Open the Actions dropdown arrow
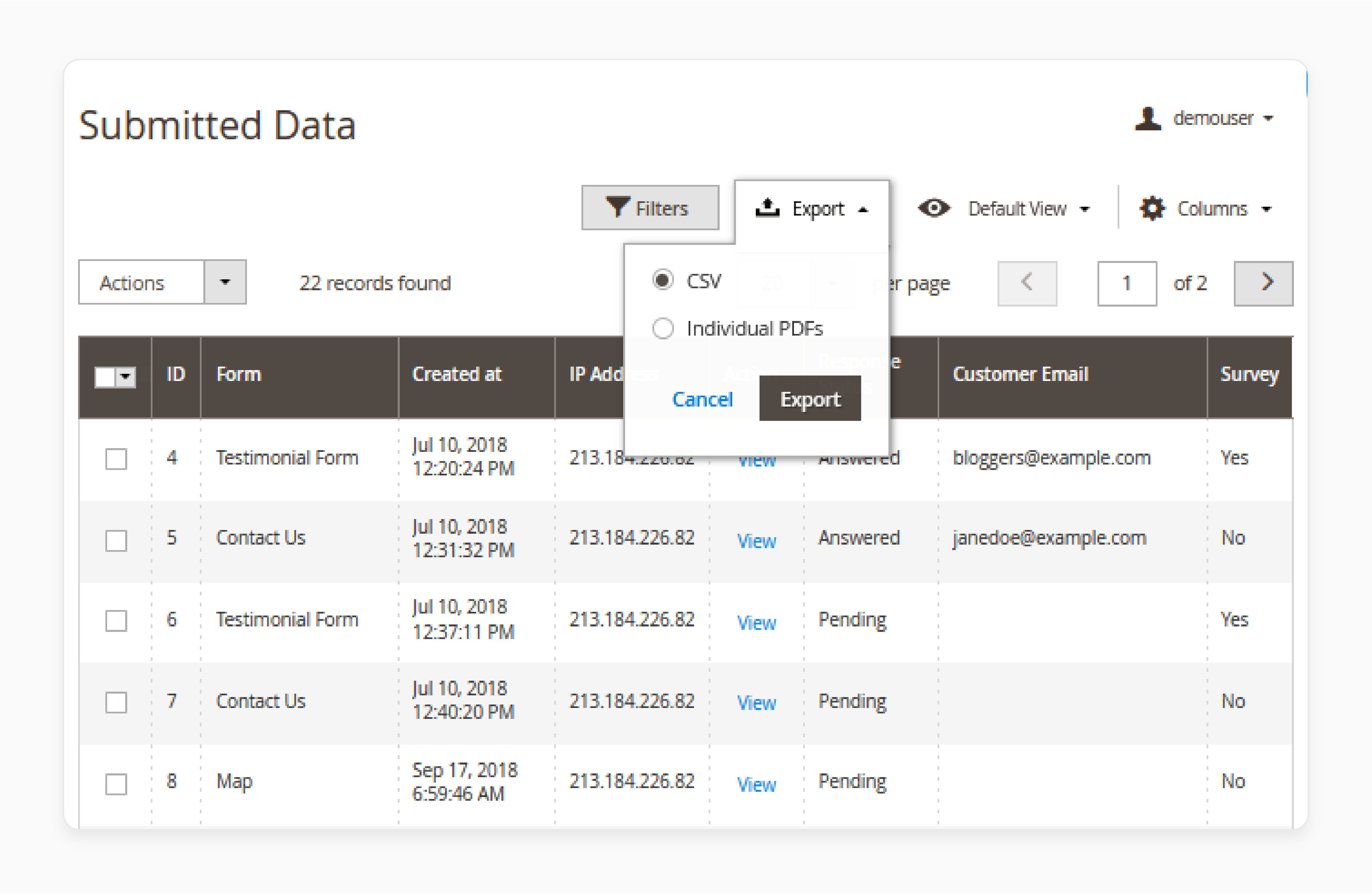This screenshot has height=894, width=1372. tap(225, 282)
